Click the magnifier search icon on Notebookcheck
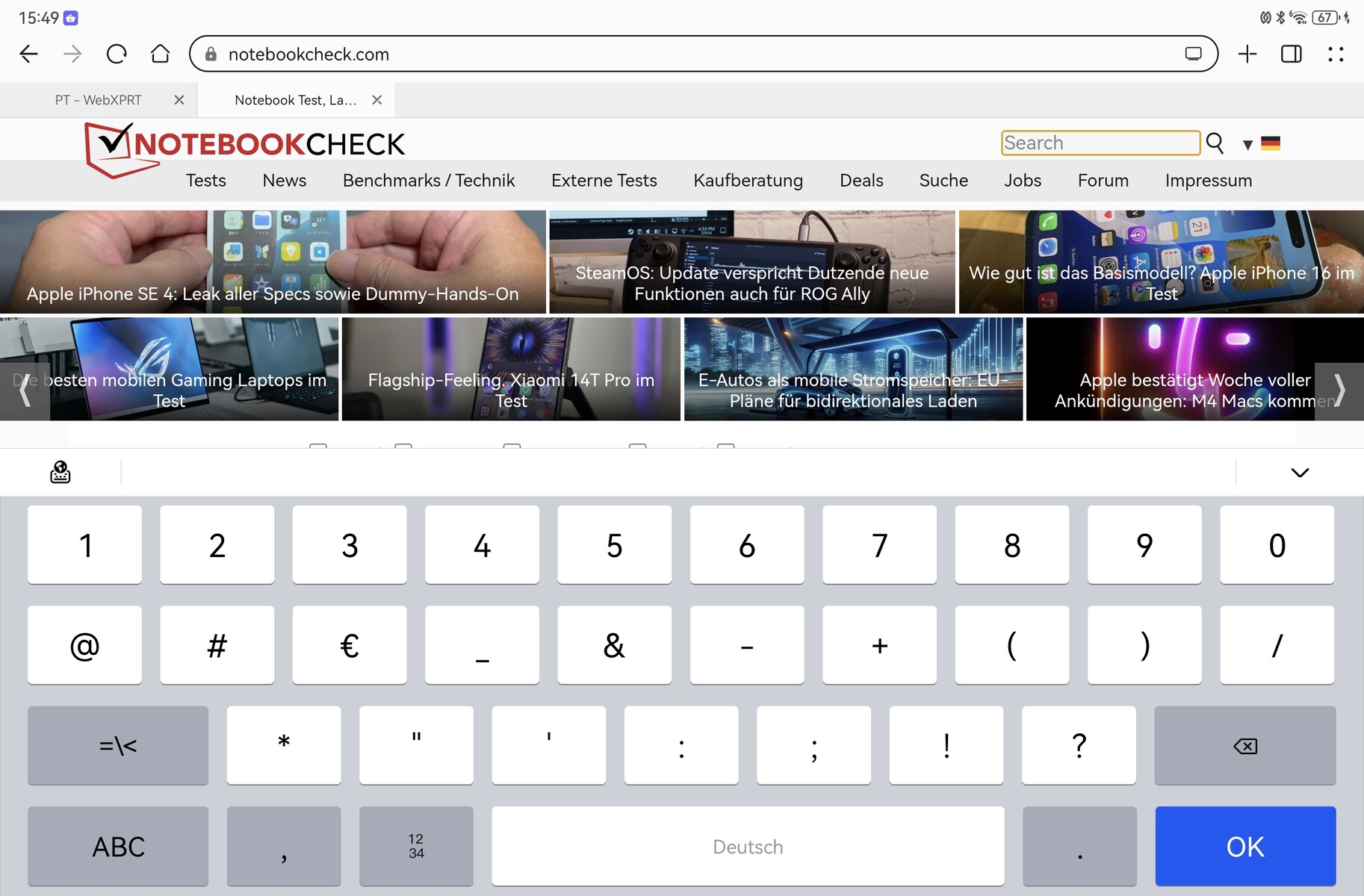This screenshot has width=1364, height=896. [1215, 143]
